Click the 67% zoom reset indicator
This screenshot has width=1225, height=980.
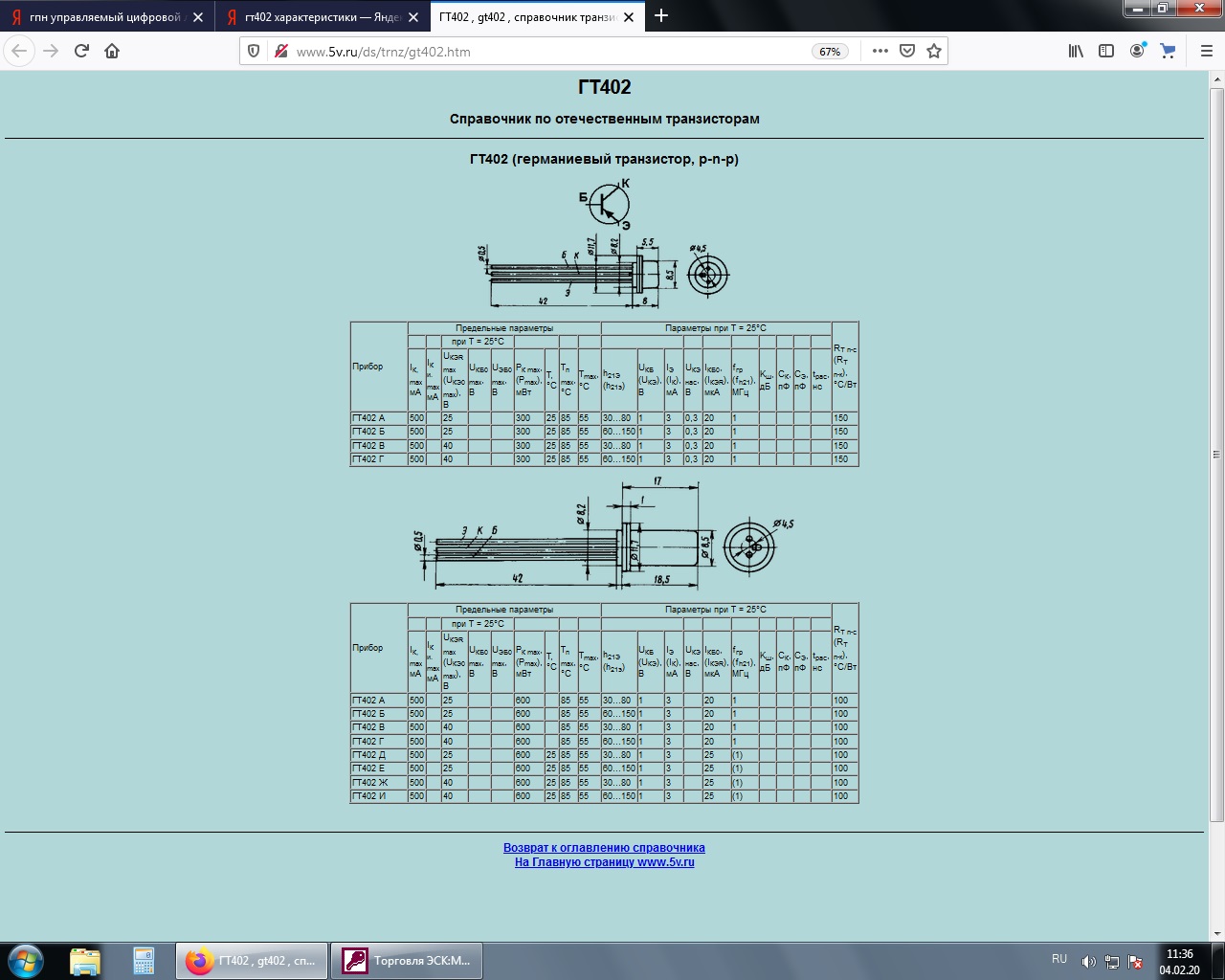pyautogui.click(x=831, y=52)
